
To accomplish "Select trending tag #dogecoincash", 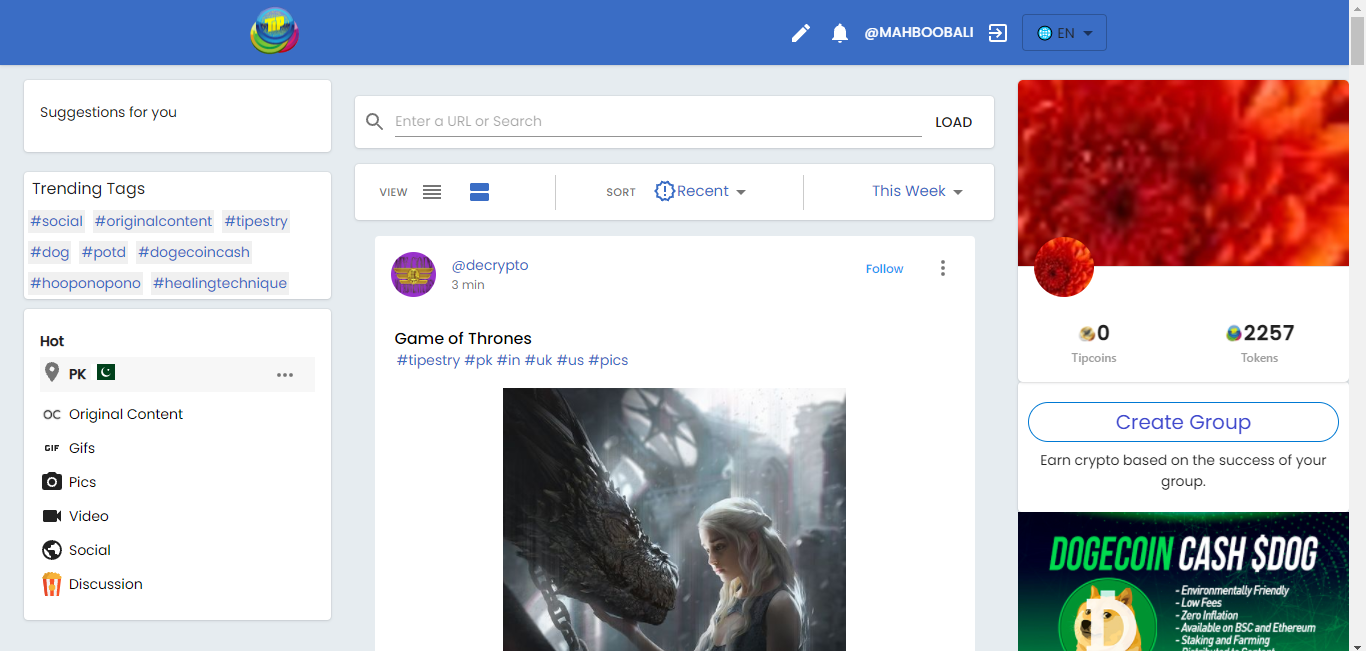I will pyautogui.click(x=194, y=252).
